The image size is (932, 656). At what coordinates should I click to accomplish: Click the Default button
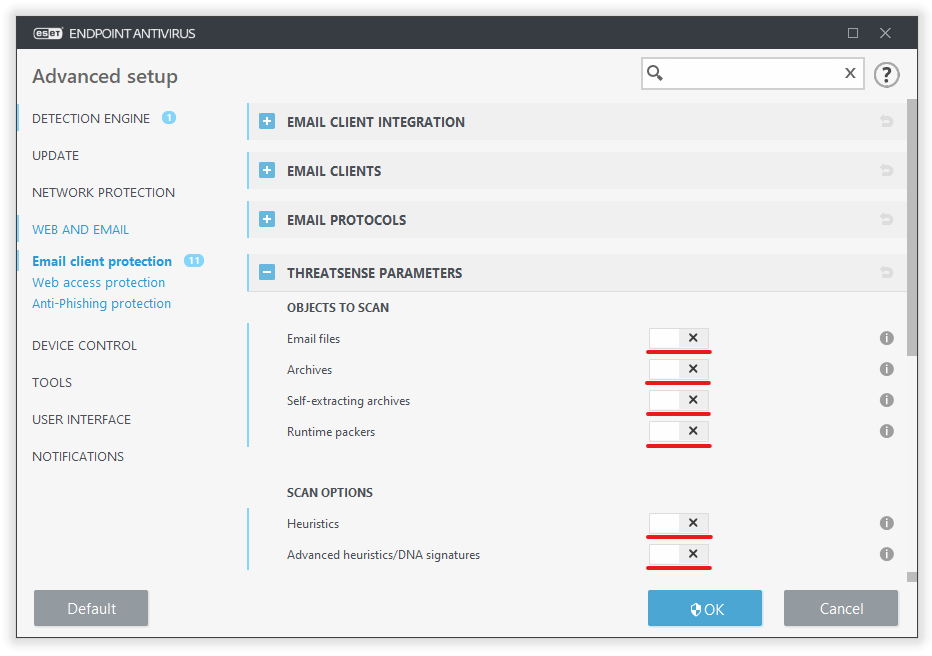91,608
